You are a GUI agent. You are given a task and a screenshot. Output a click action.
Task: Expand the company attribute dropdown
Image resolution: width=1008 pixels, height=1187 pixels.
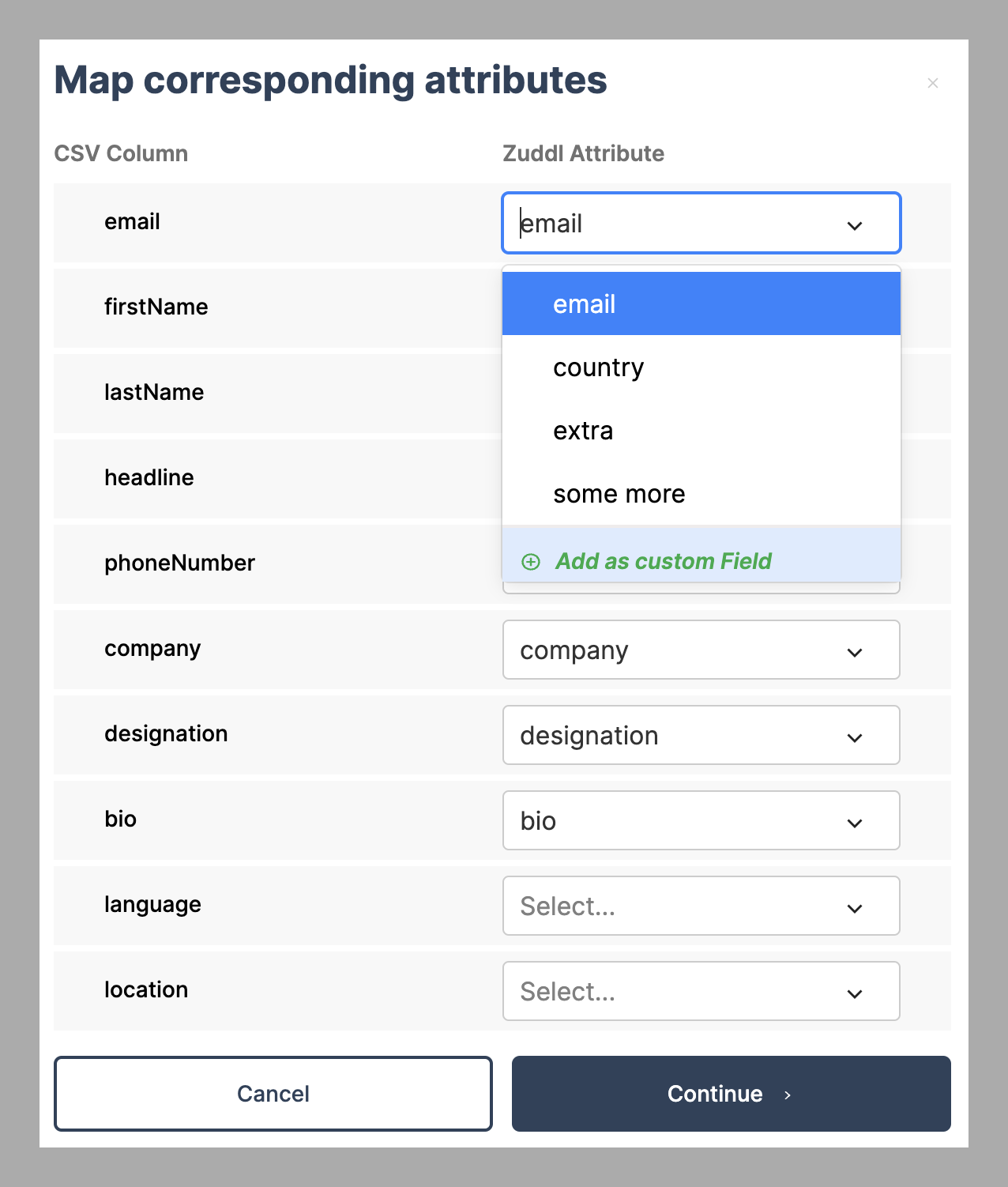pyautogui.click(x=701, y=650)
